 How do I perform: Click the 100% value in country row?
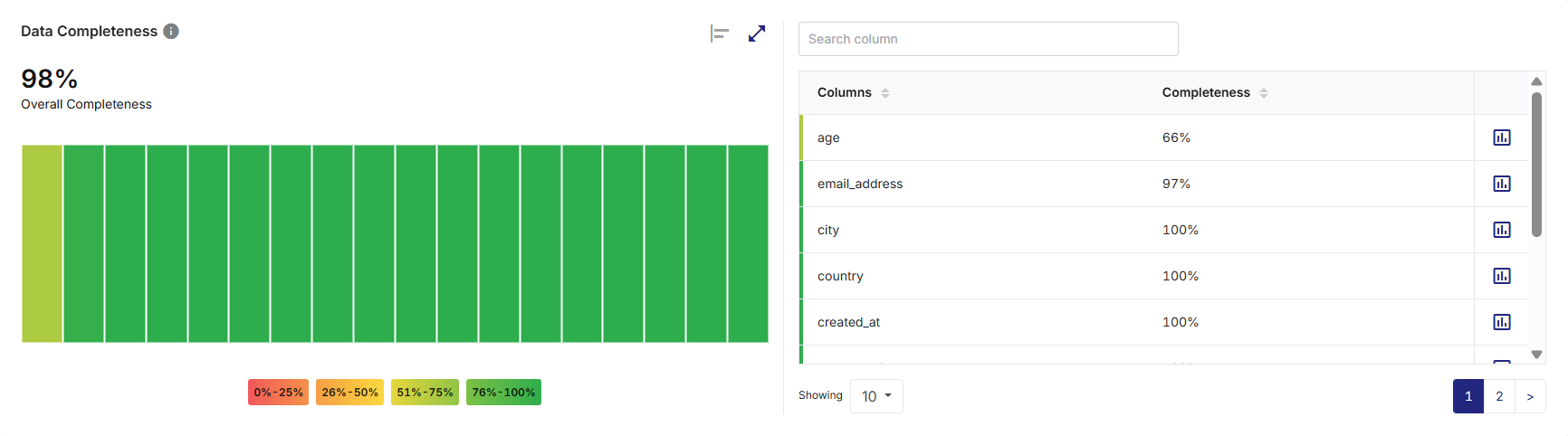click(1181, 276)
